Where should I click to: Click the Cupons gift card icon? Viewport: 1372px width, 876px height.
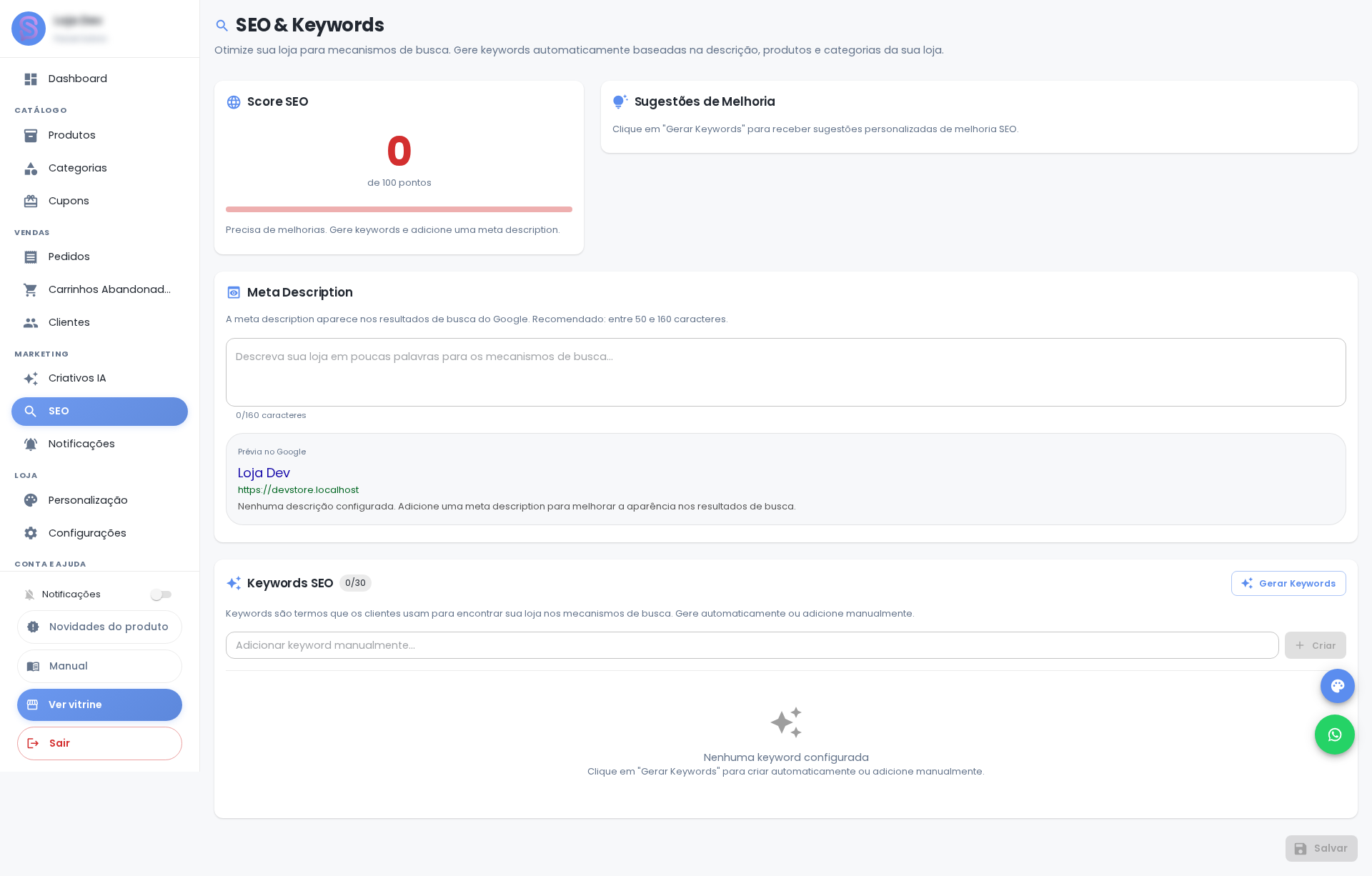point(31,201)
